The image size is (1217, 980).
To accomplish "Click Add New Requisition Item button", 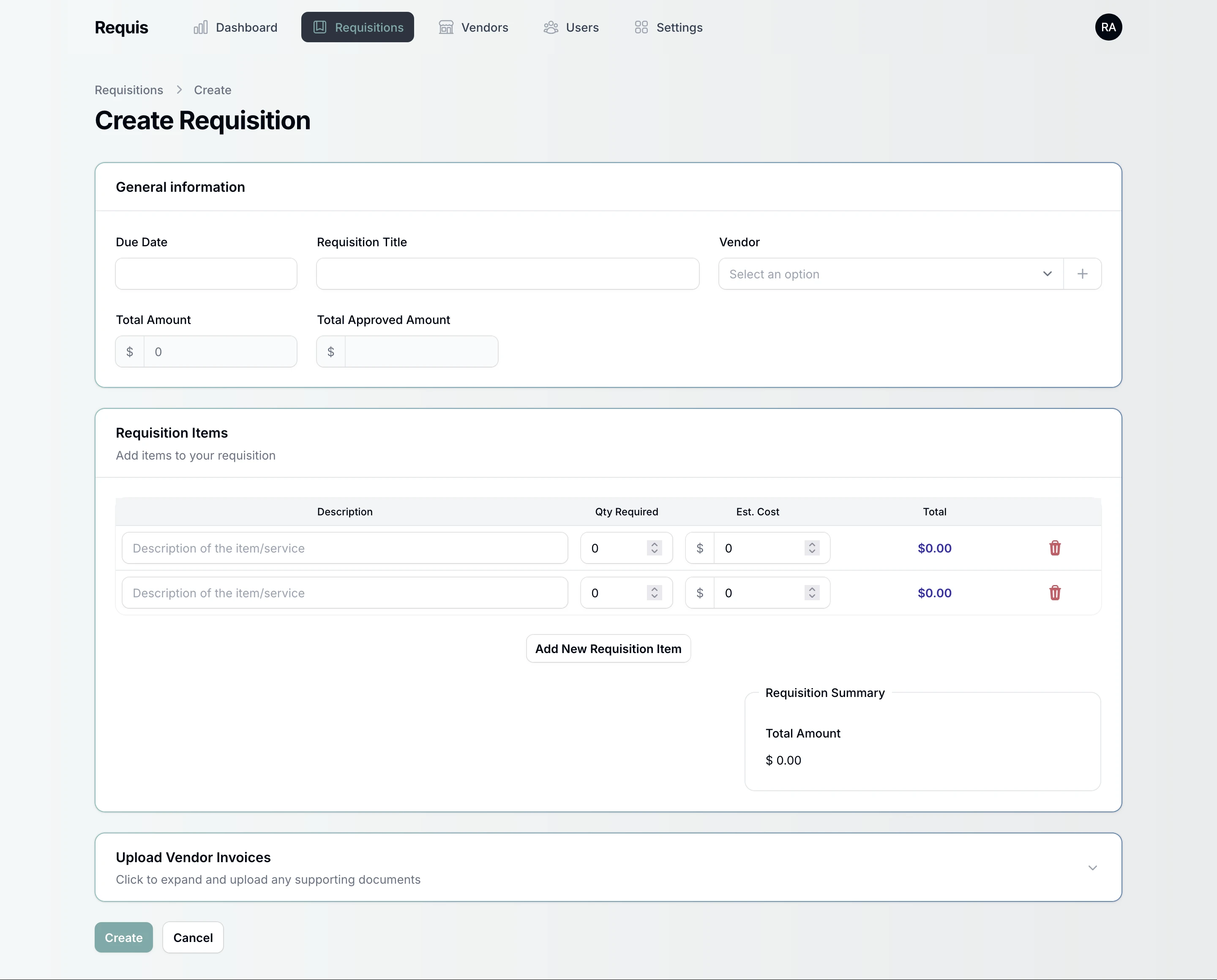I will (x=608, y=649).
